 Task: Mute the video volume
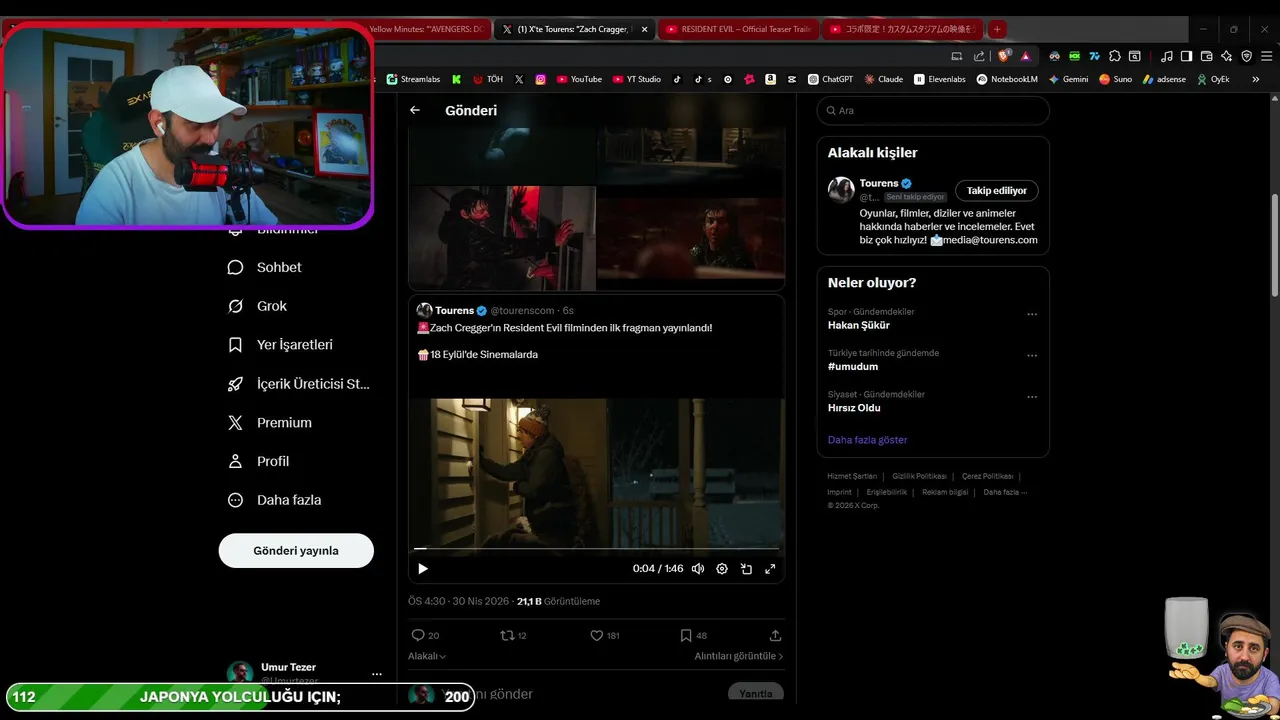tap(698, 568)
